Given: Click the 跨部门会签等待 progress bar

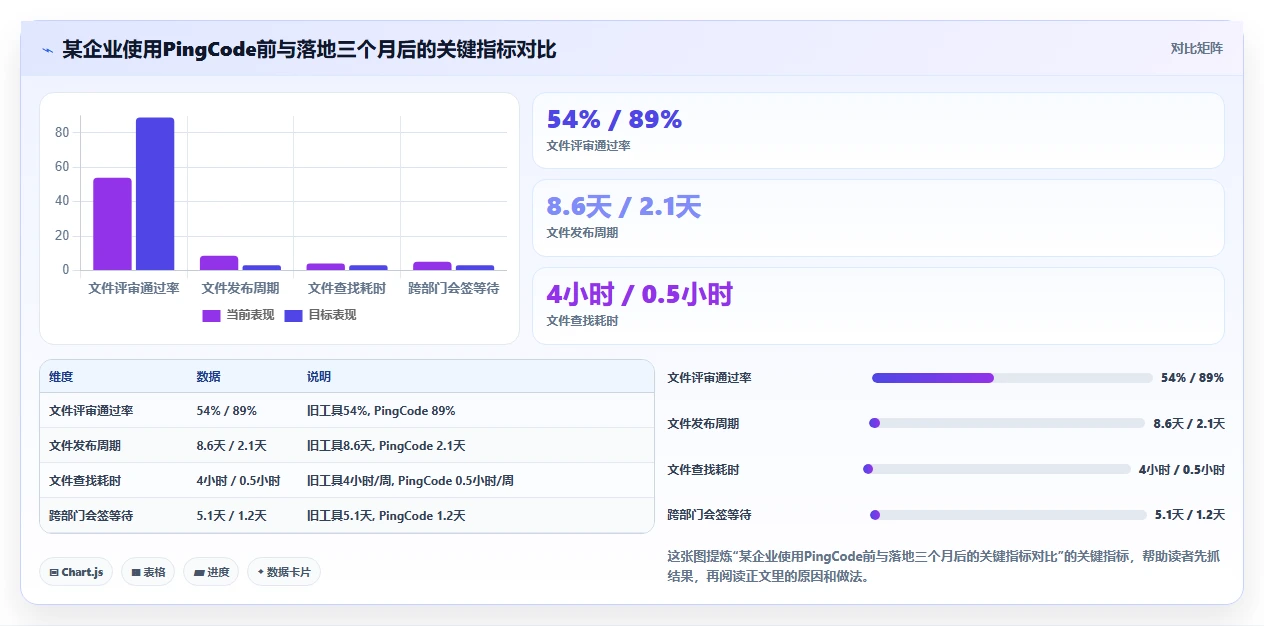Looking at the screenshot, I should click(1008, 515).
